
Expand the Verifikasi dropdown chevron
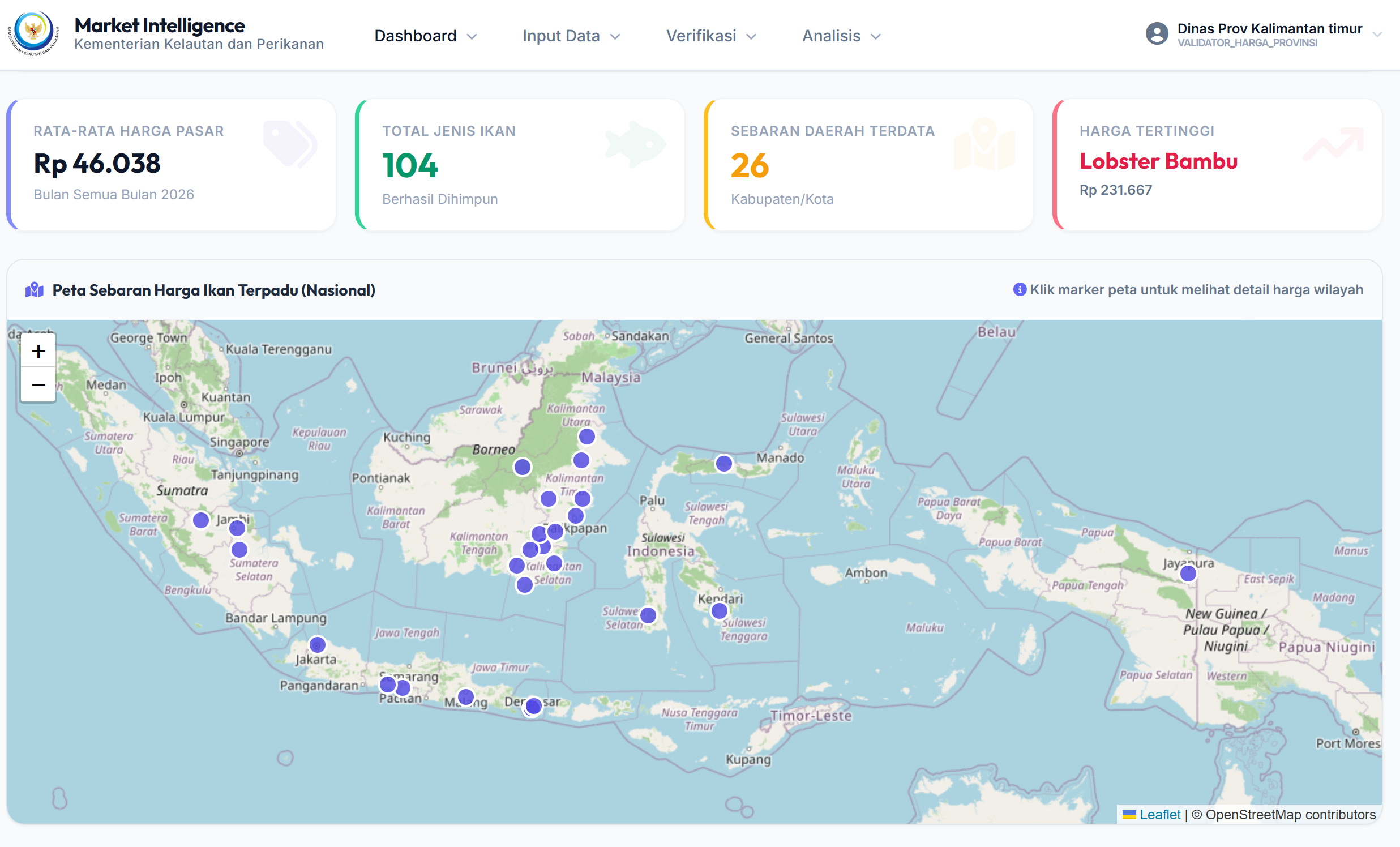[x=751, y=37]
